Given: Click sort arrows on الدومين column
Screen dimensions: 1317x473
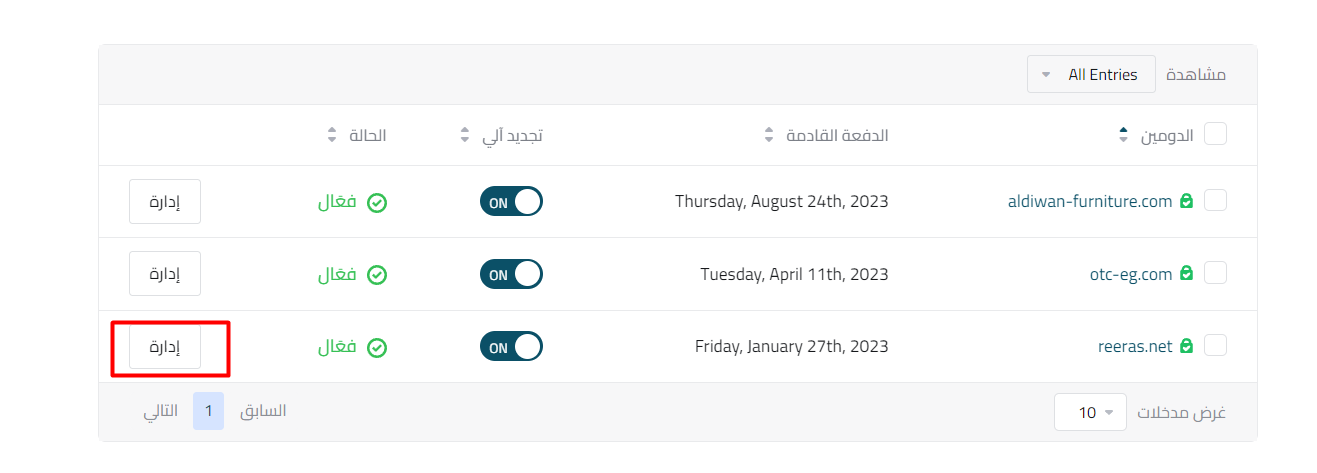Looking at the screenshot, I should pos(1125,135).
